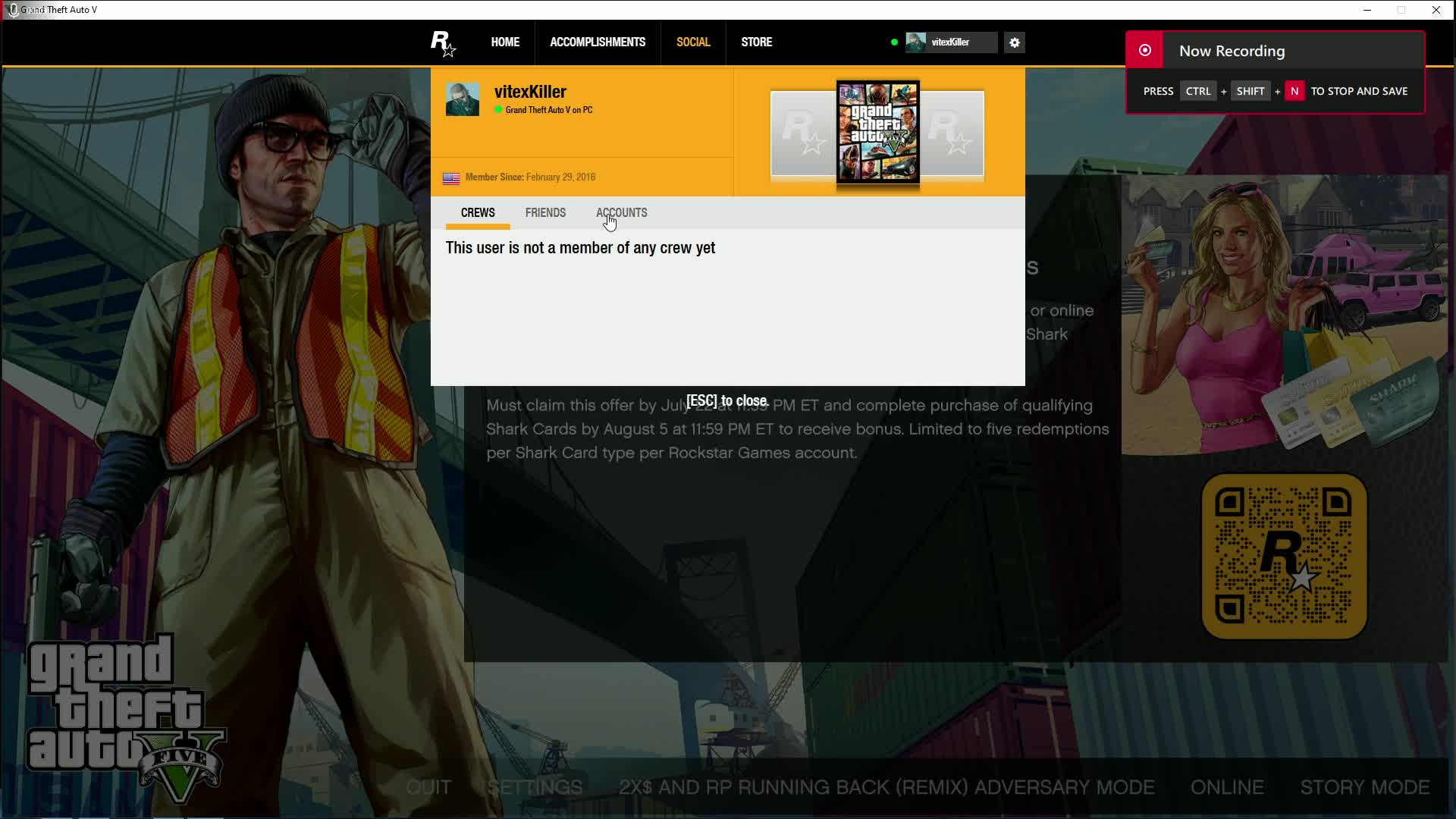Open the STORE menu item
The width and height of the screenshot is (1456, 819).
pyautogui.click(x=756, y=42)
